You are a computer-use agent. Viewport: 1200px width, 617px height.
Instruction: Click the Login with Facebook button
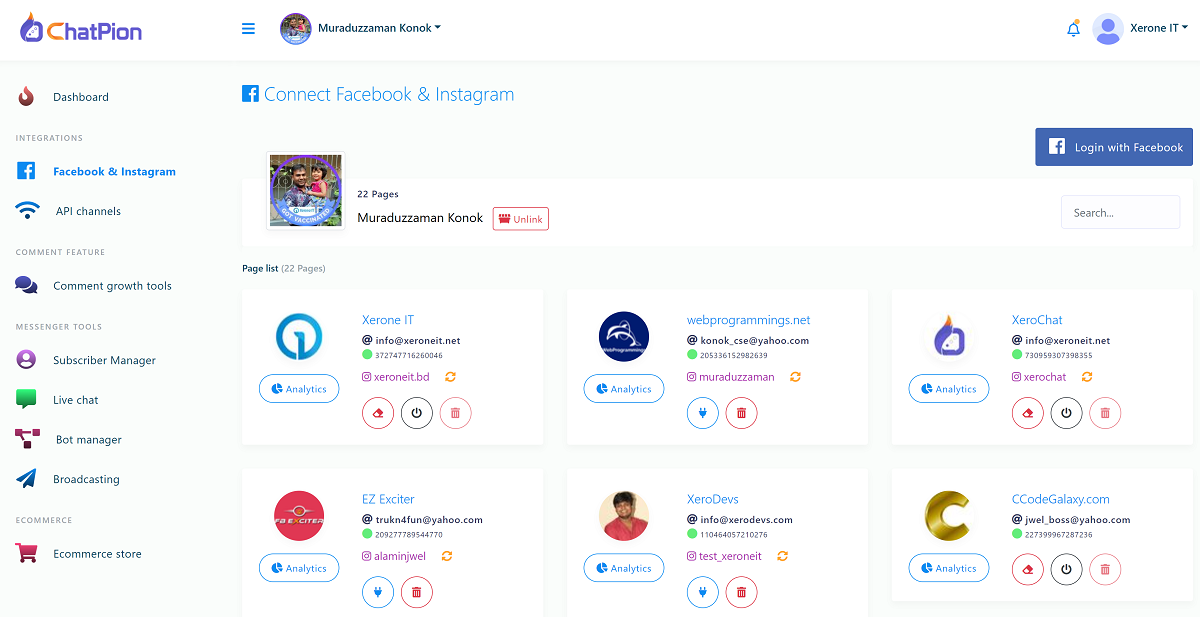pyautogui.click(x=1114, y=147)
